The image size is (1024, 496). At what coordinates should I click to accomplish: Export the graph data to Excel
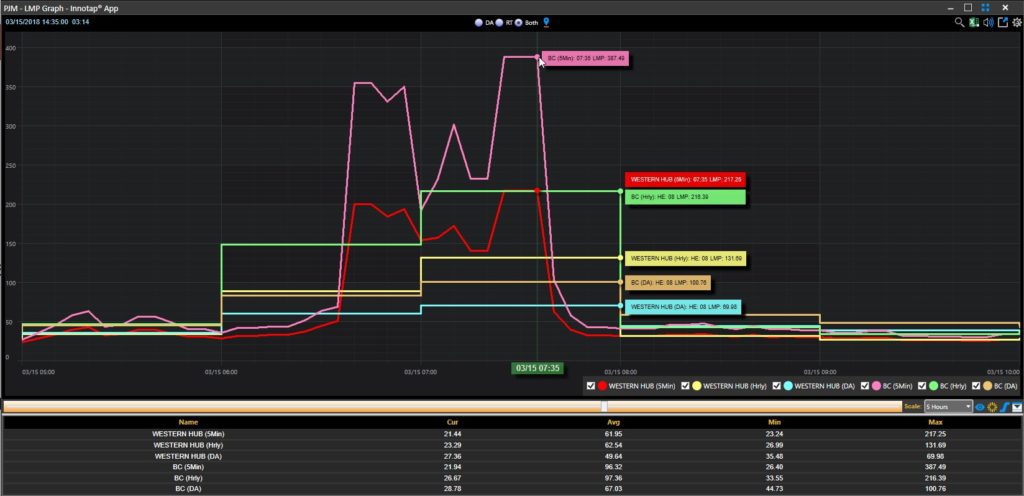(x=974, y=22)
